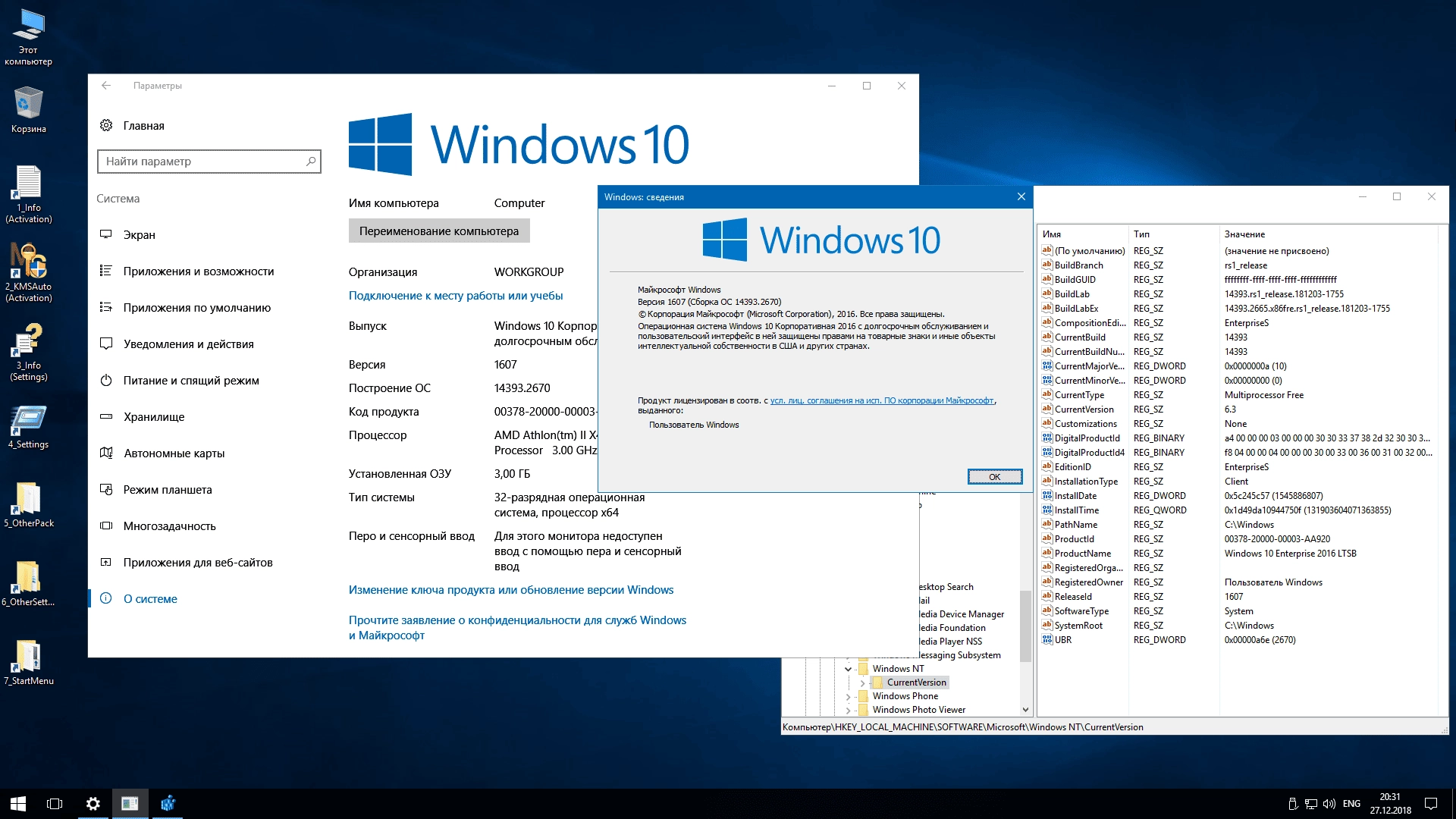The width and height of the screenshot is (1456, 819).
Task: Expand the CurrentVersion registry key
Action: [862, 682]
